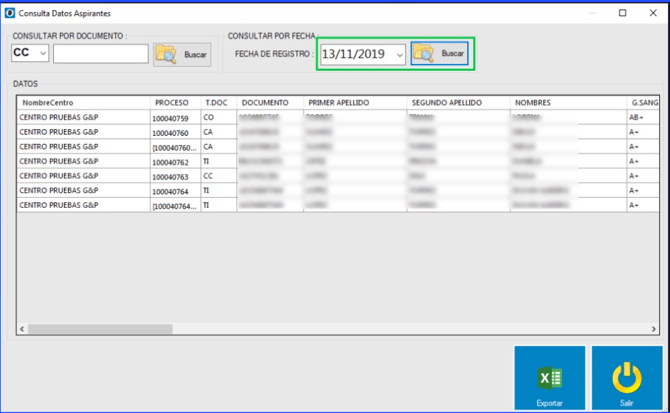Select the CC cell in T.DOC column
The height and width of the screenshot is (413, 670).
click(x=219, y=176)
